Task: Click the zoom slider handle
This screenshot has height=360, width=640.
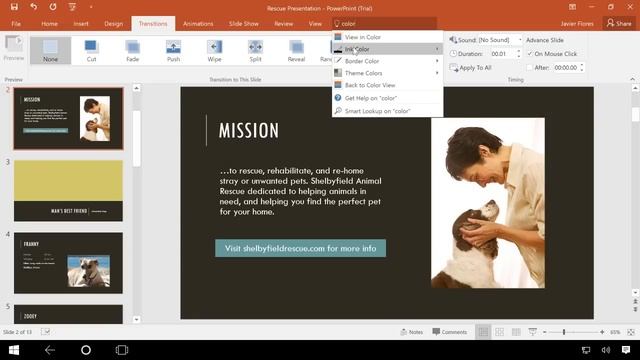Action: [564, 332]
